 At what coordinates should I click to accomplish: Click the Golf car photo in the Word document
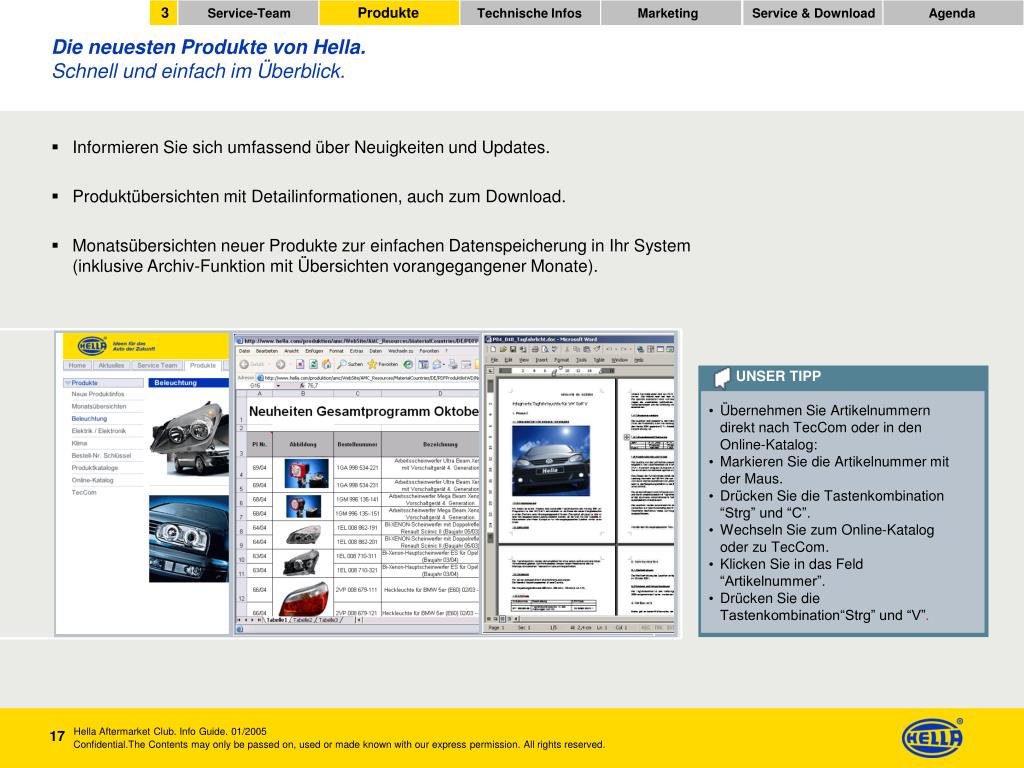(551, 460)
